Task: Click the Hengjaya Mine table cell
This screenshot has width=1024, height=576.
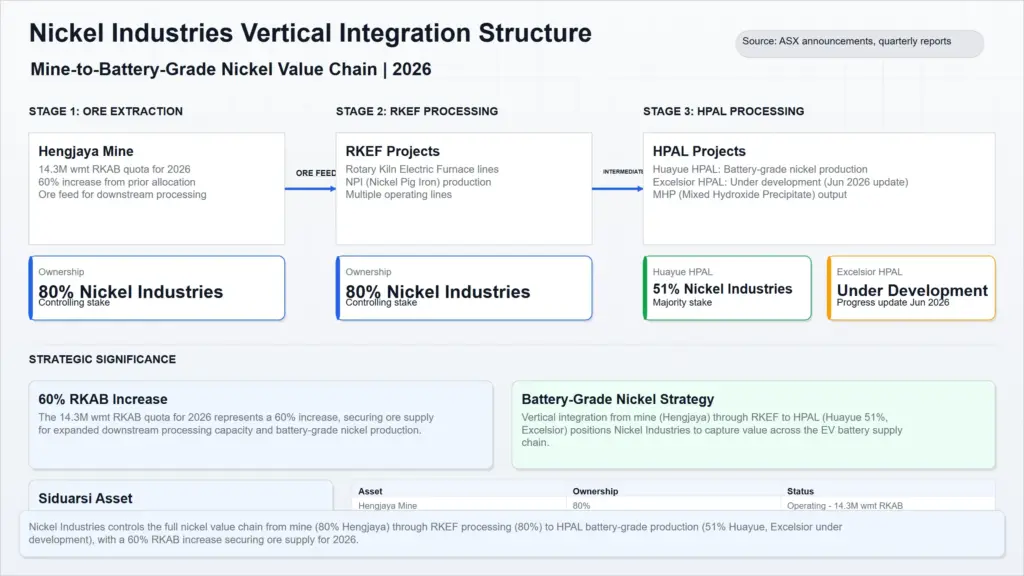Action: (x=387, y=505)
